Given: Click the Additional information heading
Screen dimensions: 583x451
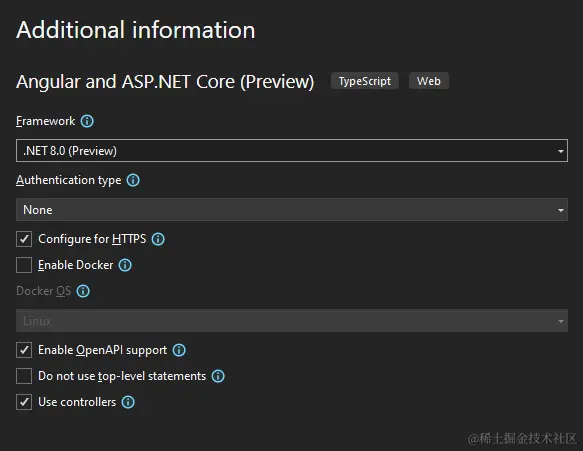Looking at the screenshot, I should (136, 30).
